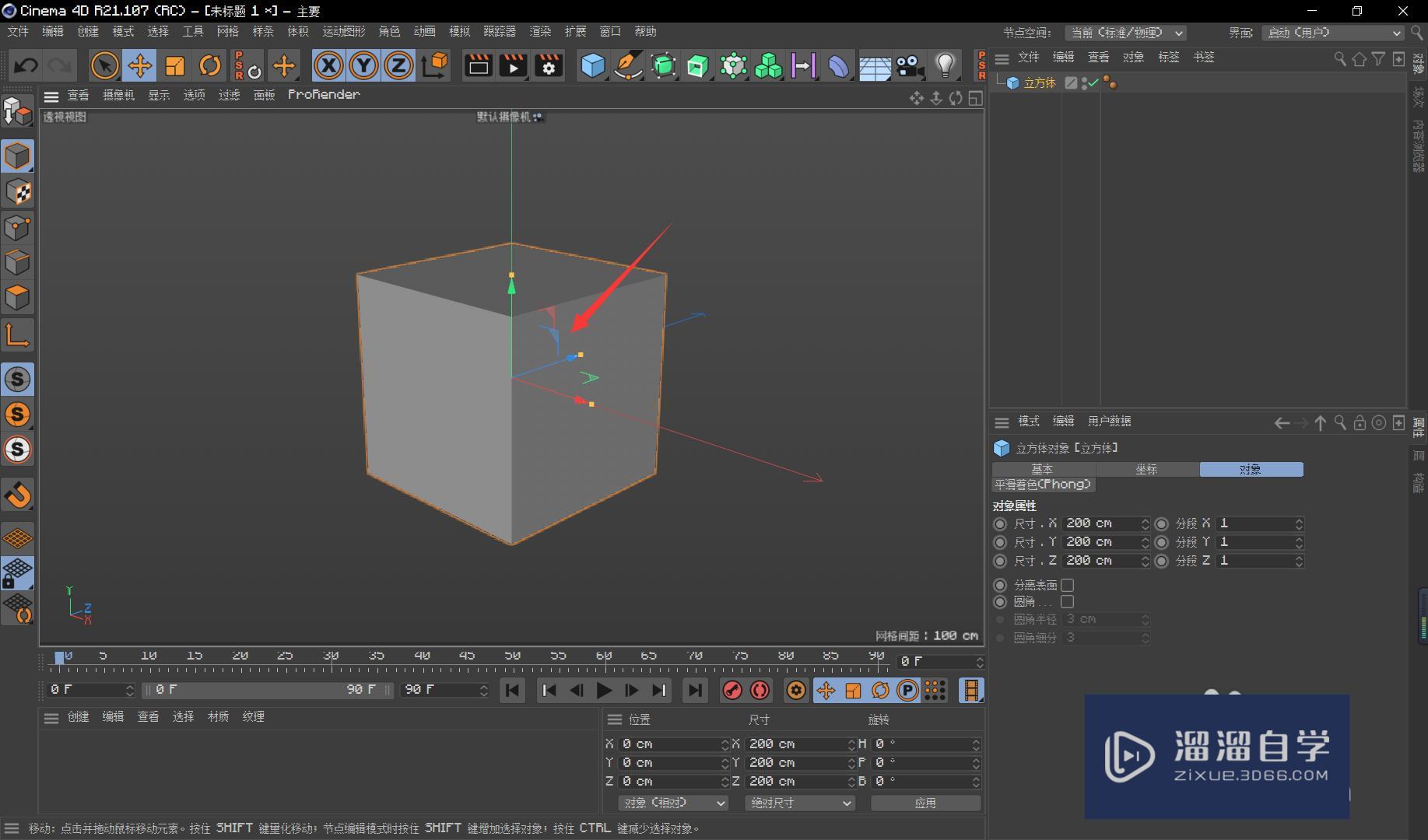
Task: Click timeline preview range slider bar
Action: tap(267, 690)
